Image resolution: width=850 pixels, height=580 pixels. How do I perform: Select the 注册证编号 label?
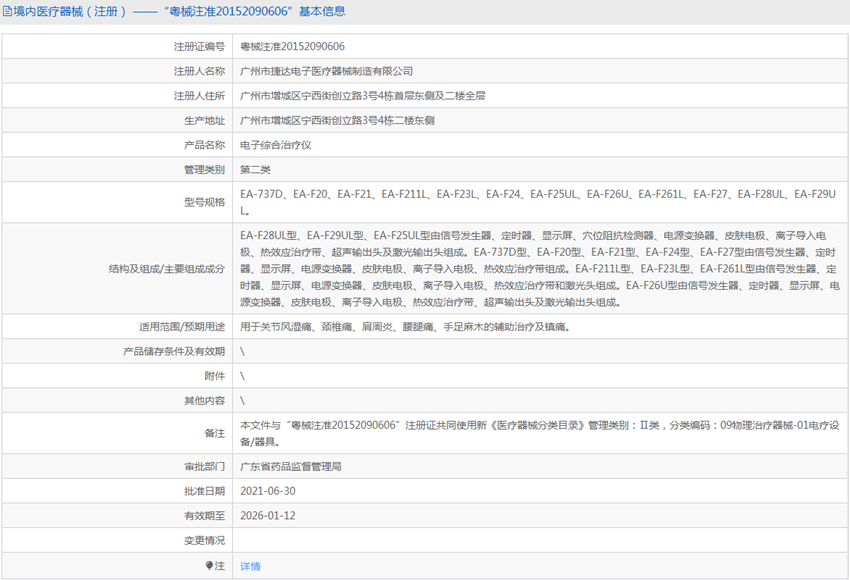click(199, 47)
